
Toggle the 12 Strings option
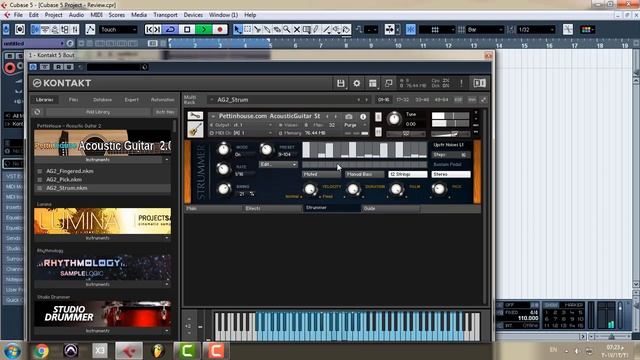(x=407, y=174)
